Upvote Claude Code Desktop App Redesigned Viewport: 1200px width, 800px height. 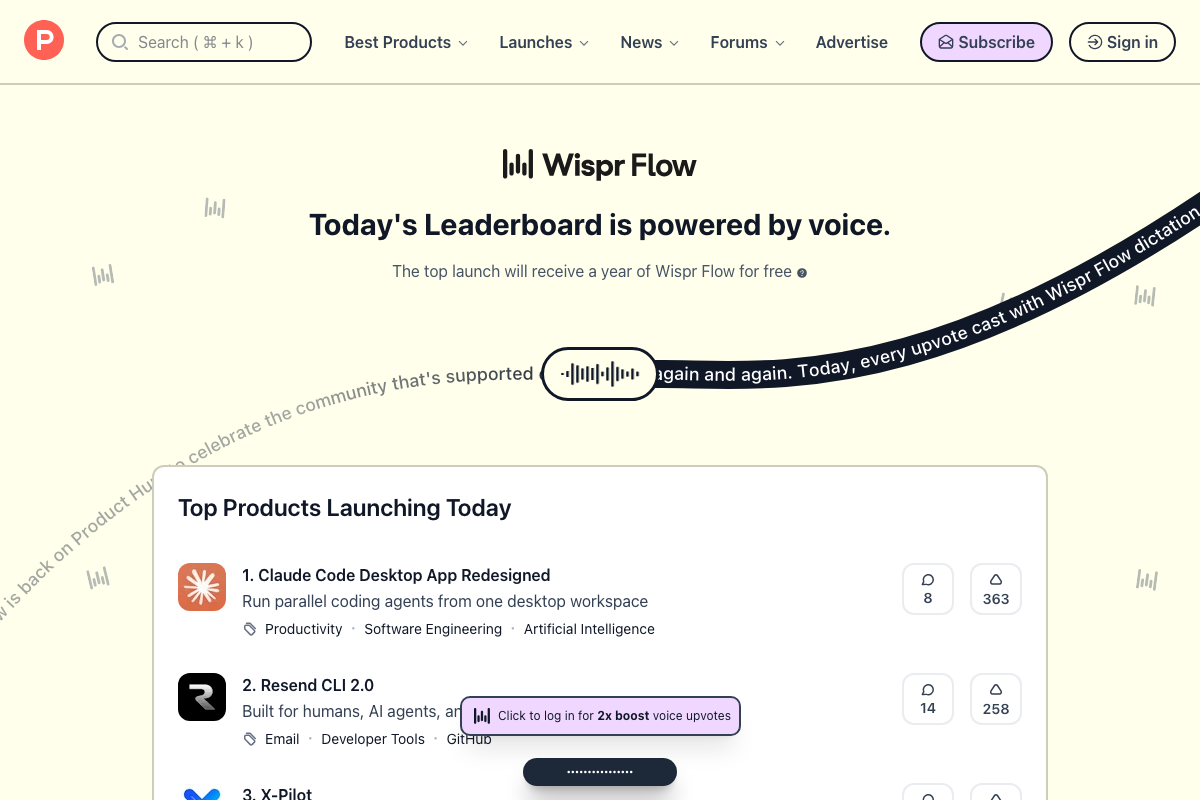(995, 588)
